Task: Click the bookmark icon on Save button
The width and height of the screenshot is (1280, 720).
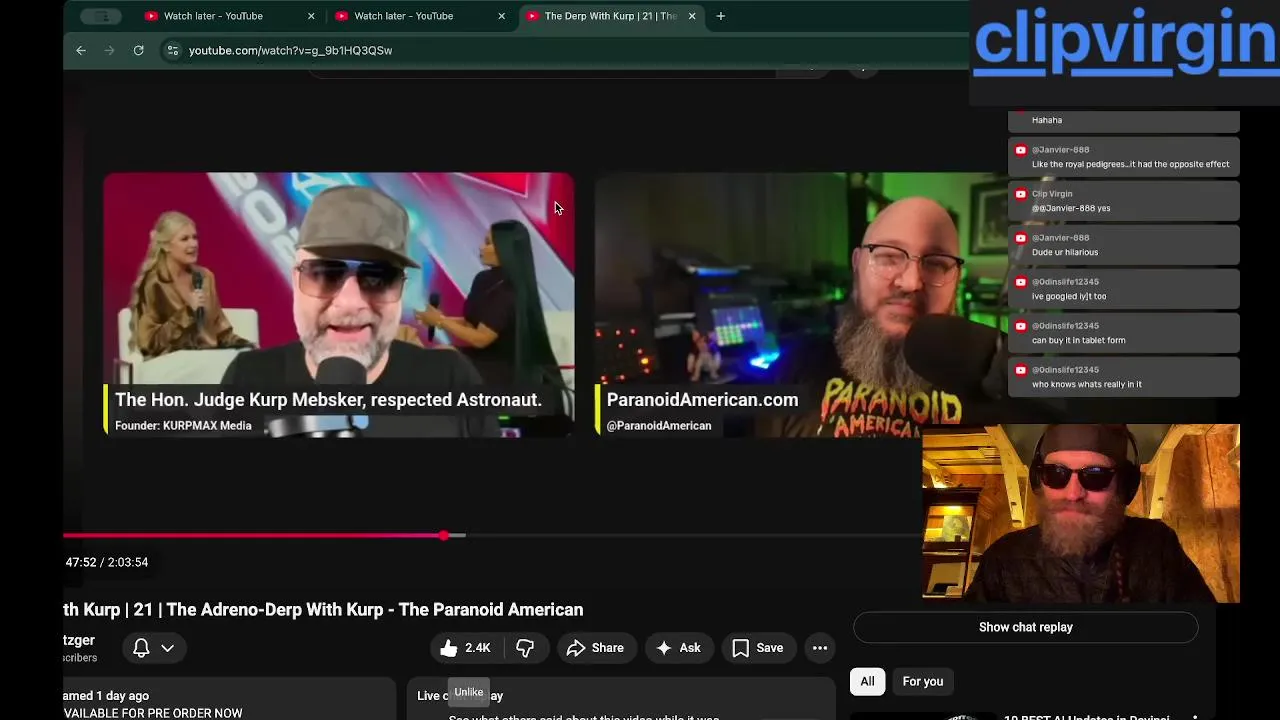Action: [740, 648]
